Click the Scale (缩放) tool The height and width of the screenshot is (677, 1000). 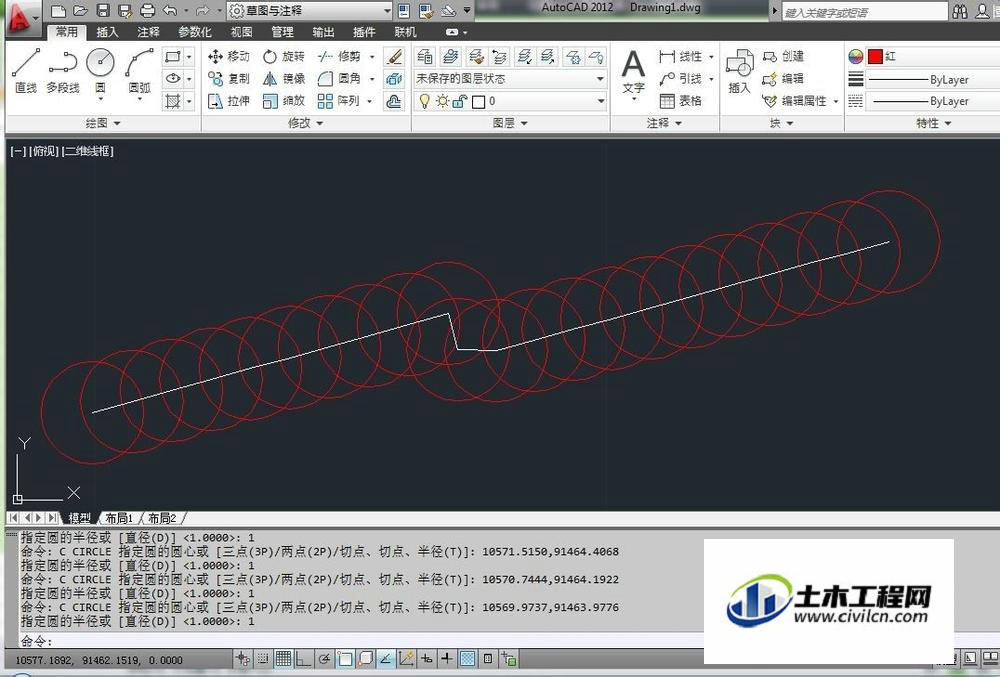(284, 101)
